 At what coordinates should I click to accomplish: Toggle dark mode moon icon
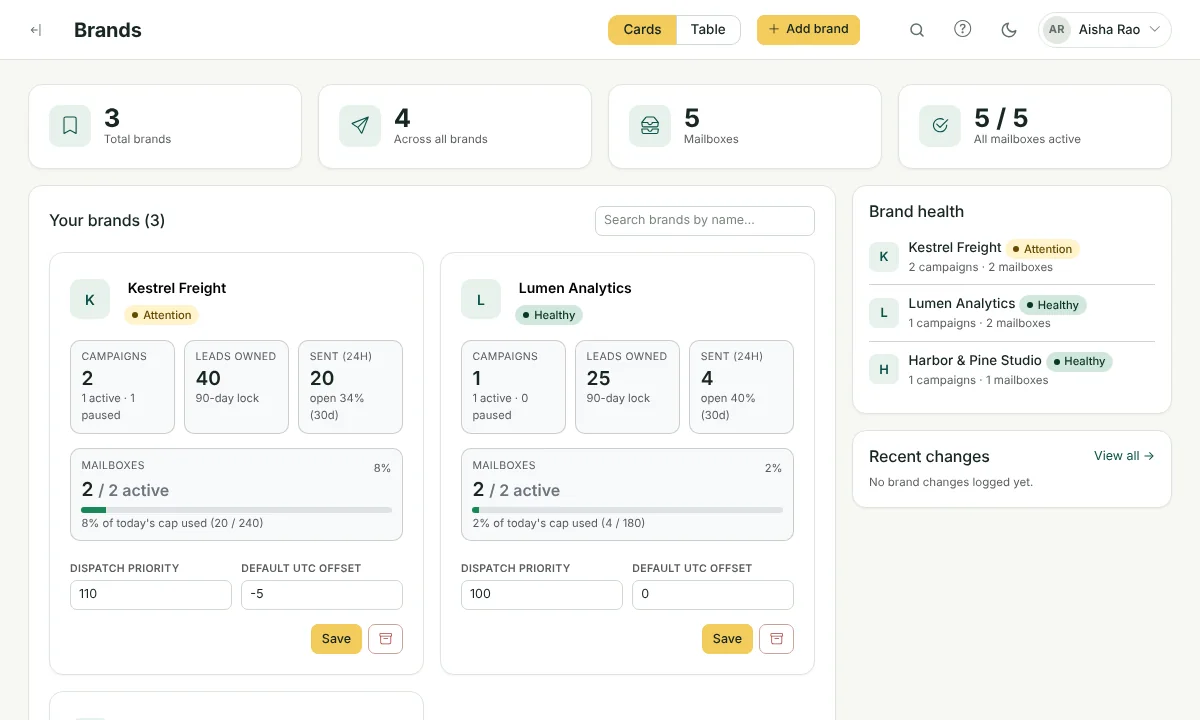(x=1009, y=30)
